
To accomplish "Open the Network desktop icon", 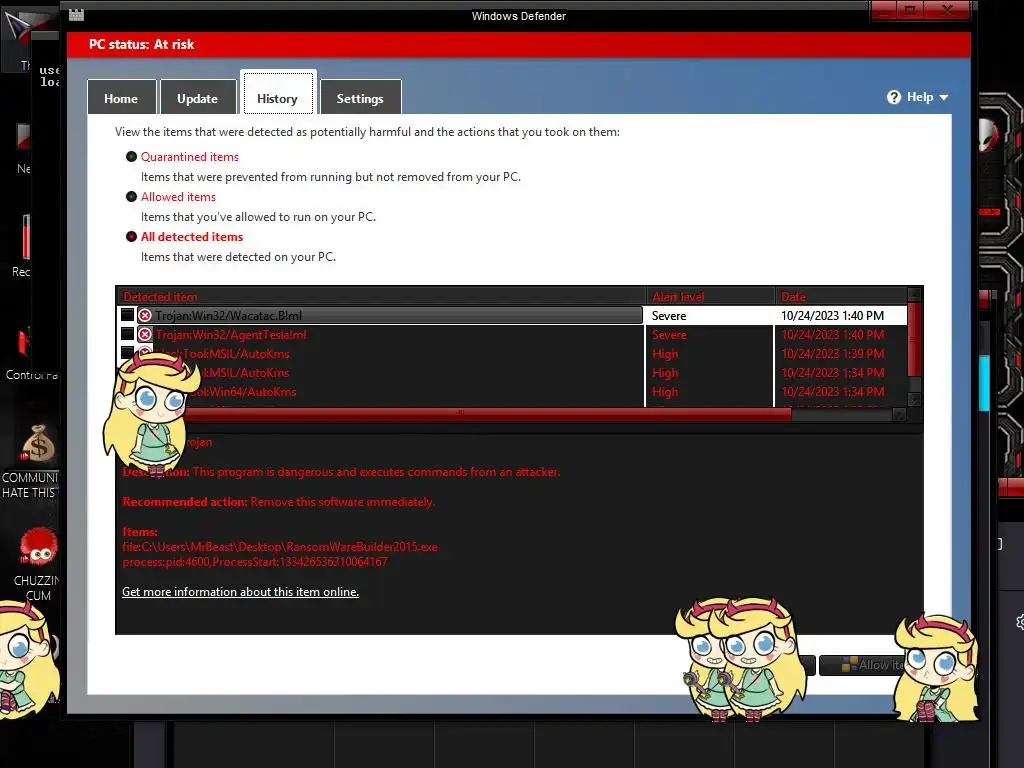I will click(x=24, y=136).
